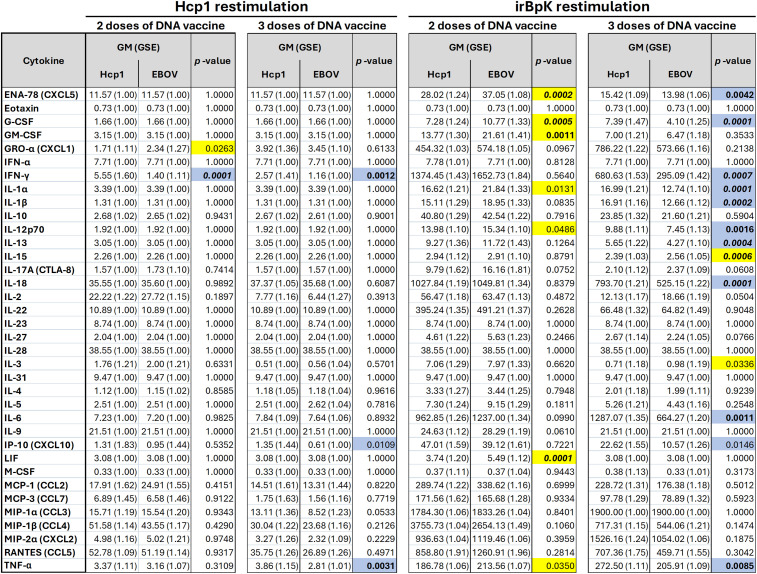
Task: Click the blue 0.0001 IFN-γ p-value cell
Action: coord(213,176)
